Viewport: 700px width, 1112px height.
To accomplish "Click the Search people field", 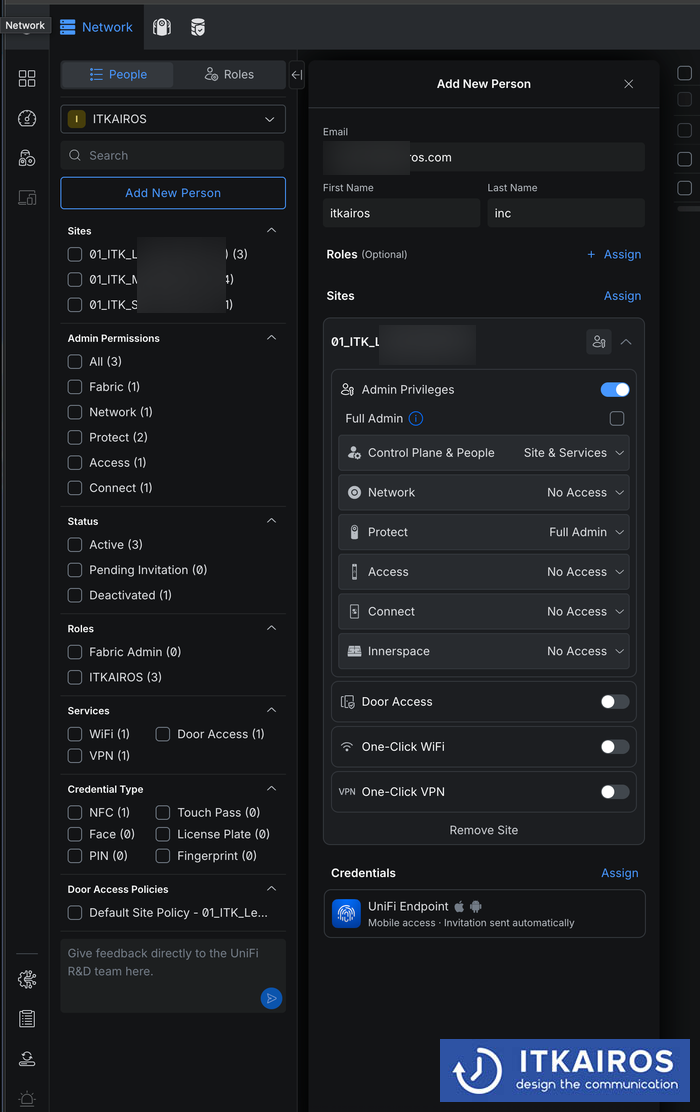I will 173,155.
